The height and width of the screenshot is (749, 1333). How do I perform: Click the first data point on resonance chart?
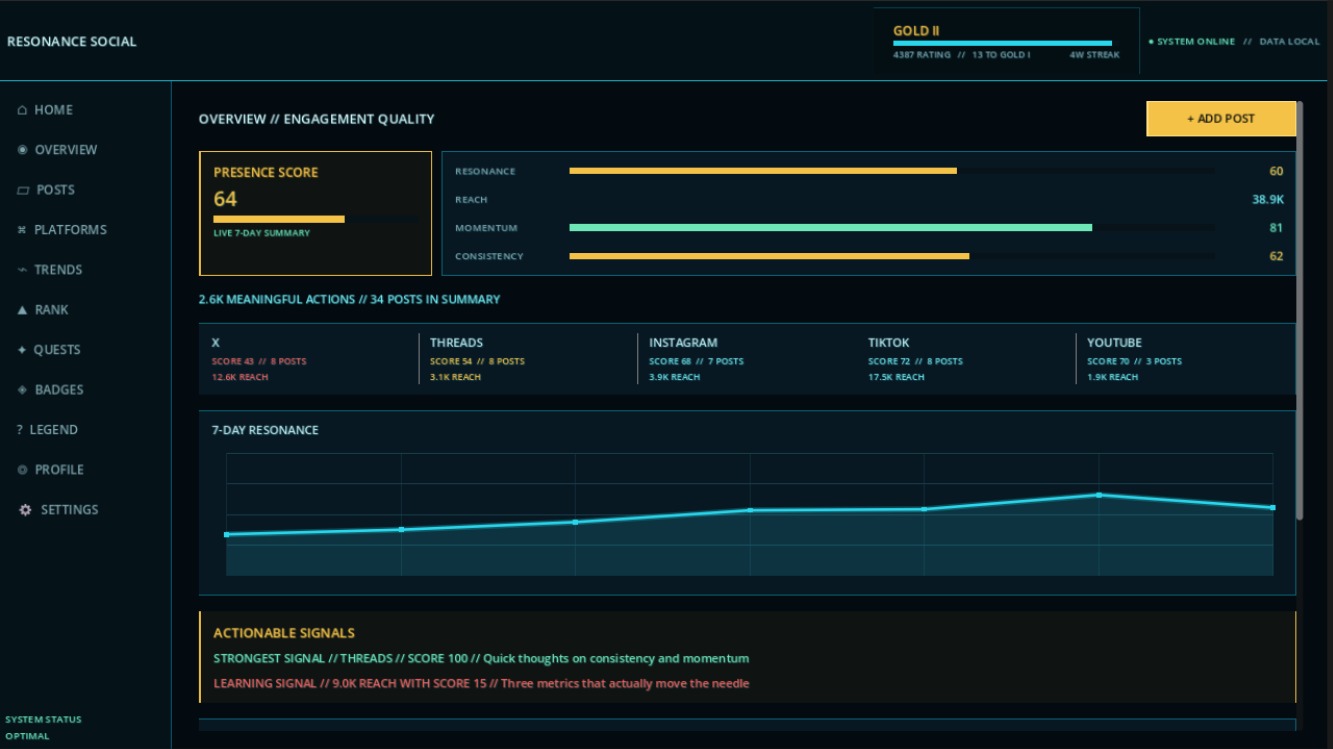click(x=227, y=535)
